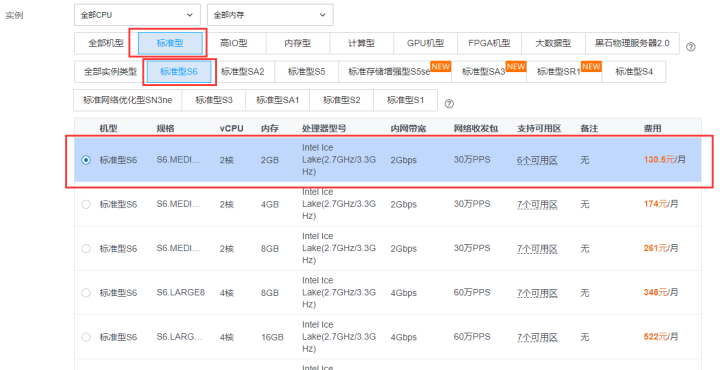
Task: Switch to the GPU机型 tab
Action: click(425, 44)
